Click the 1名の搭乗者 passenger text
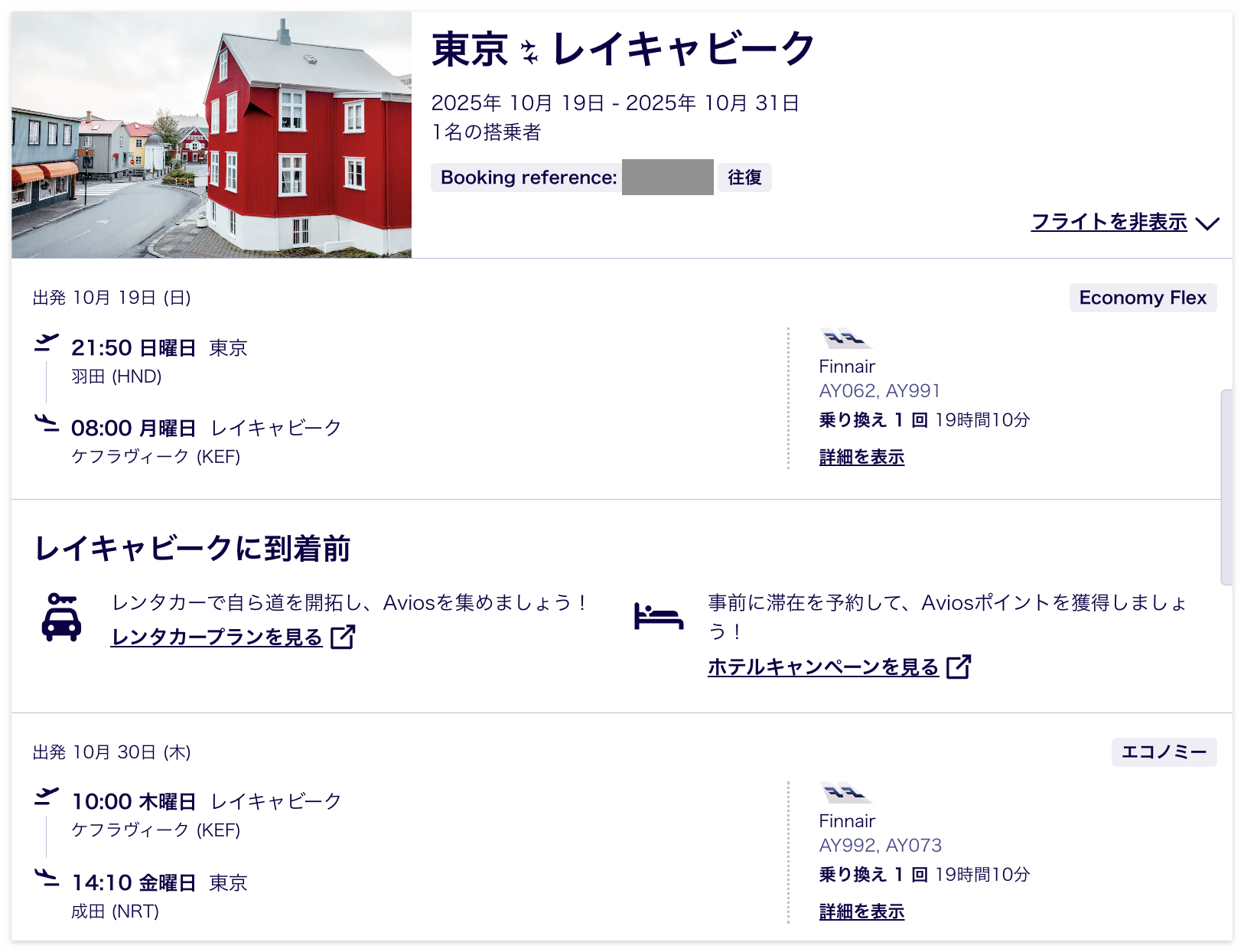The image size is (1244, 952). point(486,132)
